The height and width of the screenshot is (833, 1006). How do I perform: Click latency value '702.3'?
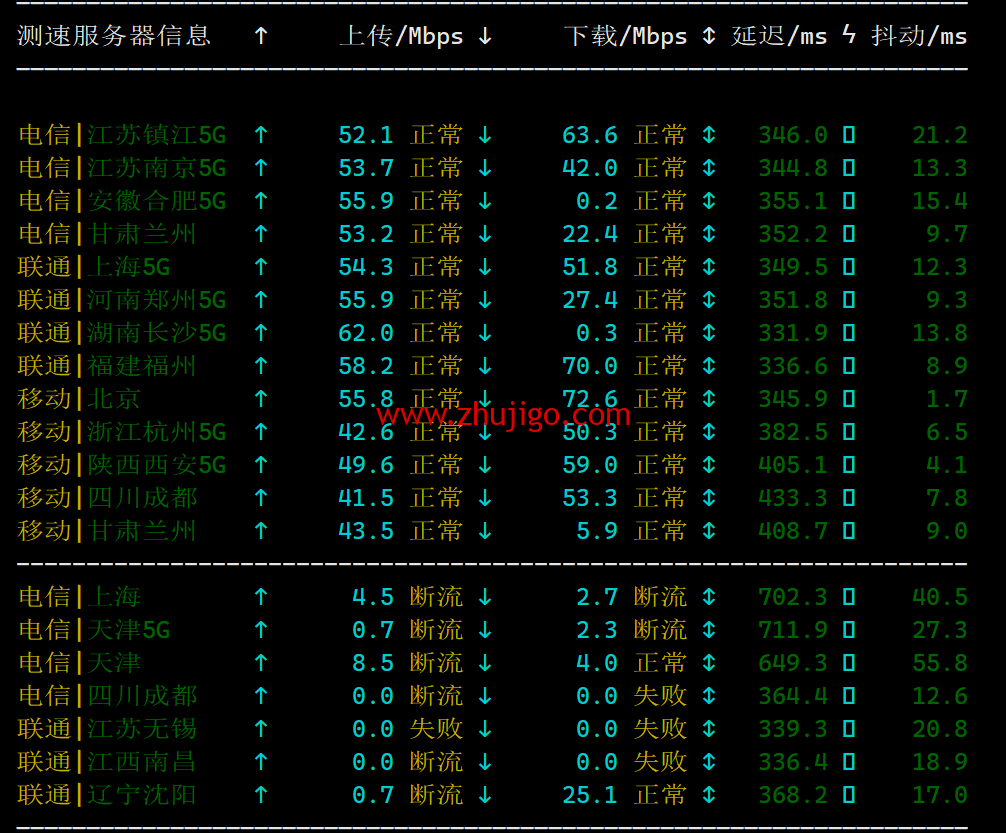793,597
